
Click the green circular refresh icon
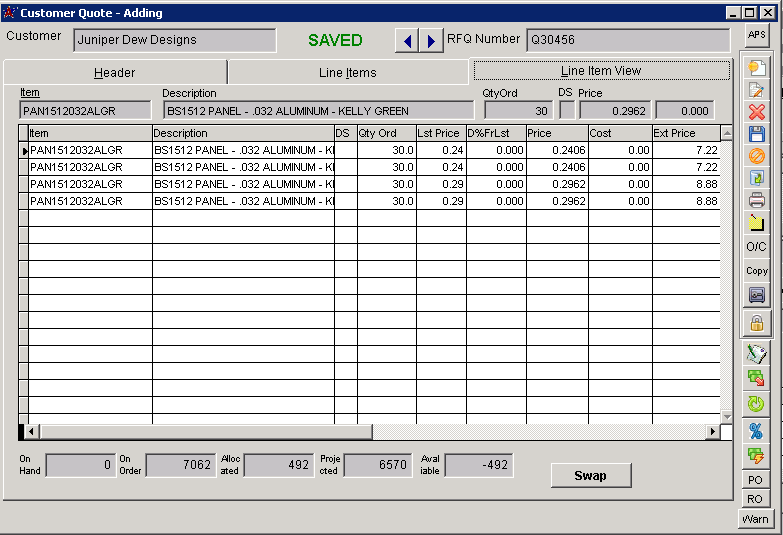[x=756, y=404]
